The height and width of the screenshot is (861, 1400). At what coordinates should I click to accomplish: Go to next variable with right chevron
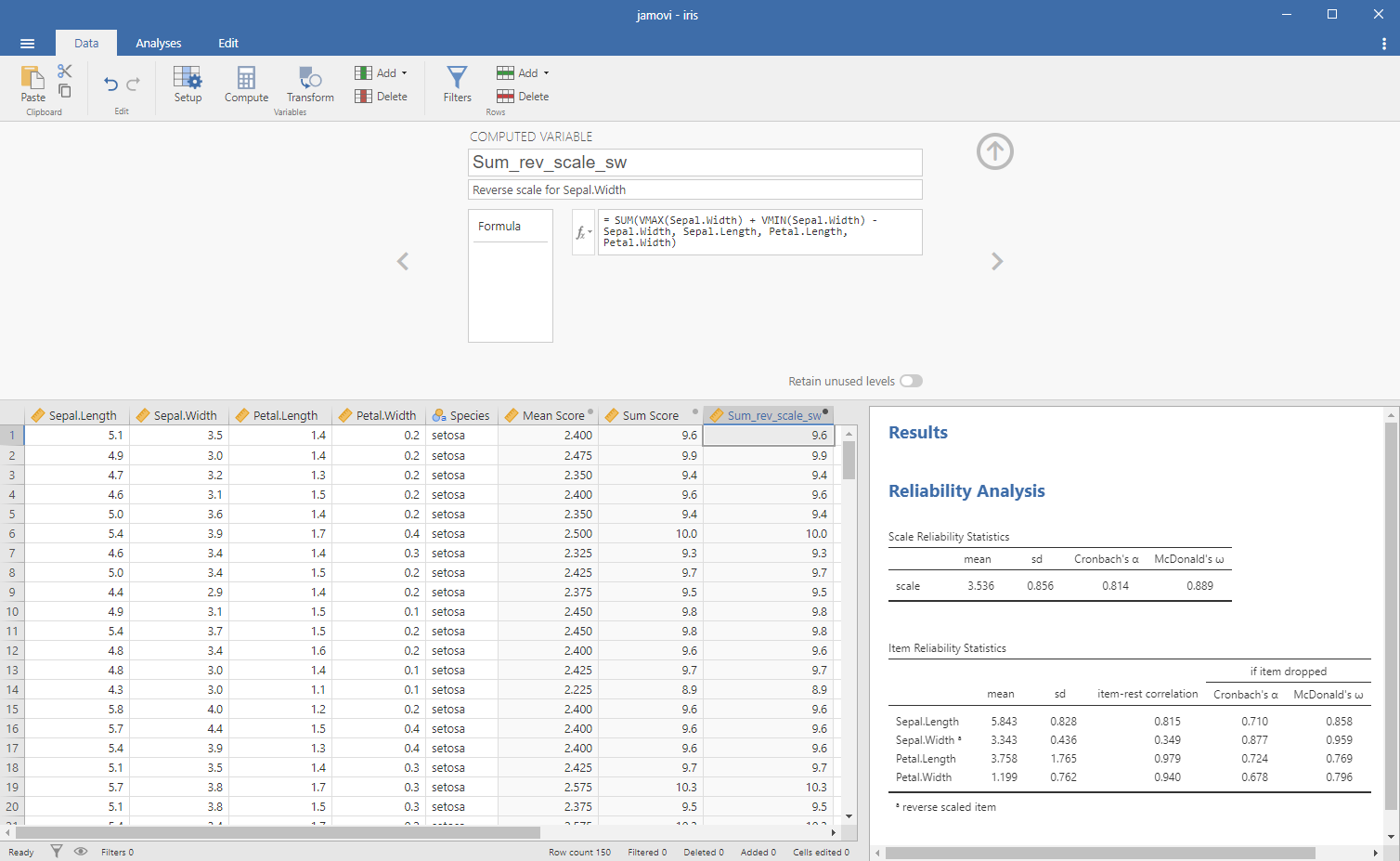pos(997,262)
